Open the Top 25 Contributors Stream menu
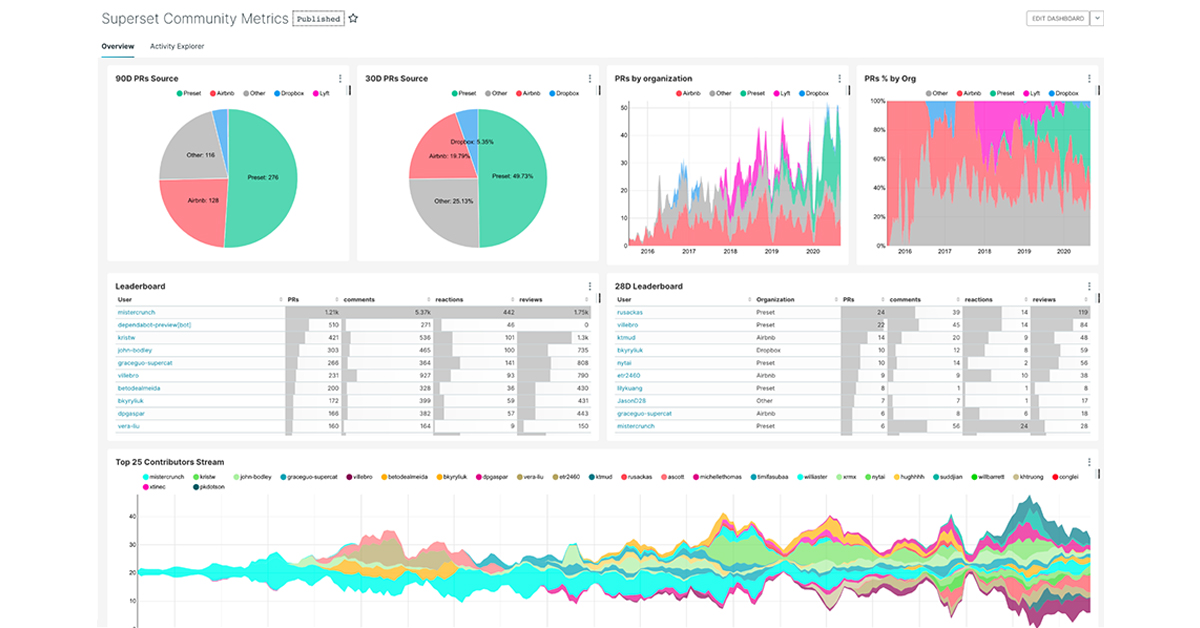This screenshot has width=1200, height=628. point(1089,462)
